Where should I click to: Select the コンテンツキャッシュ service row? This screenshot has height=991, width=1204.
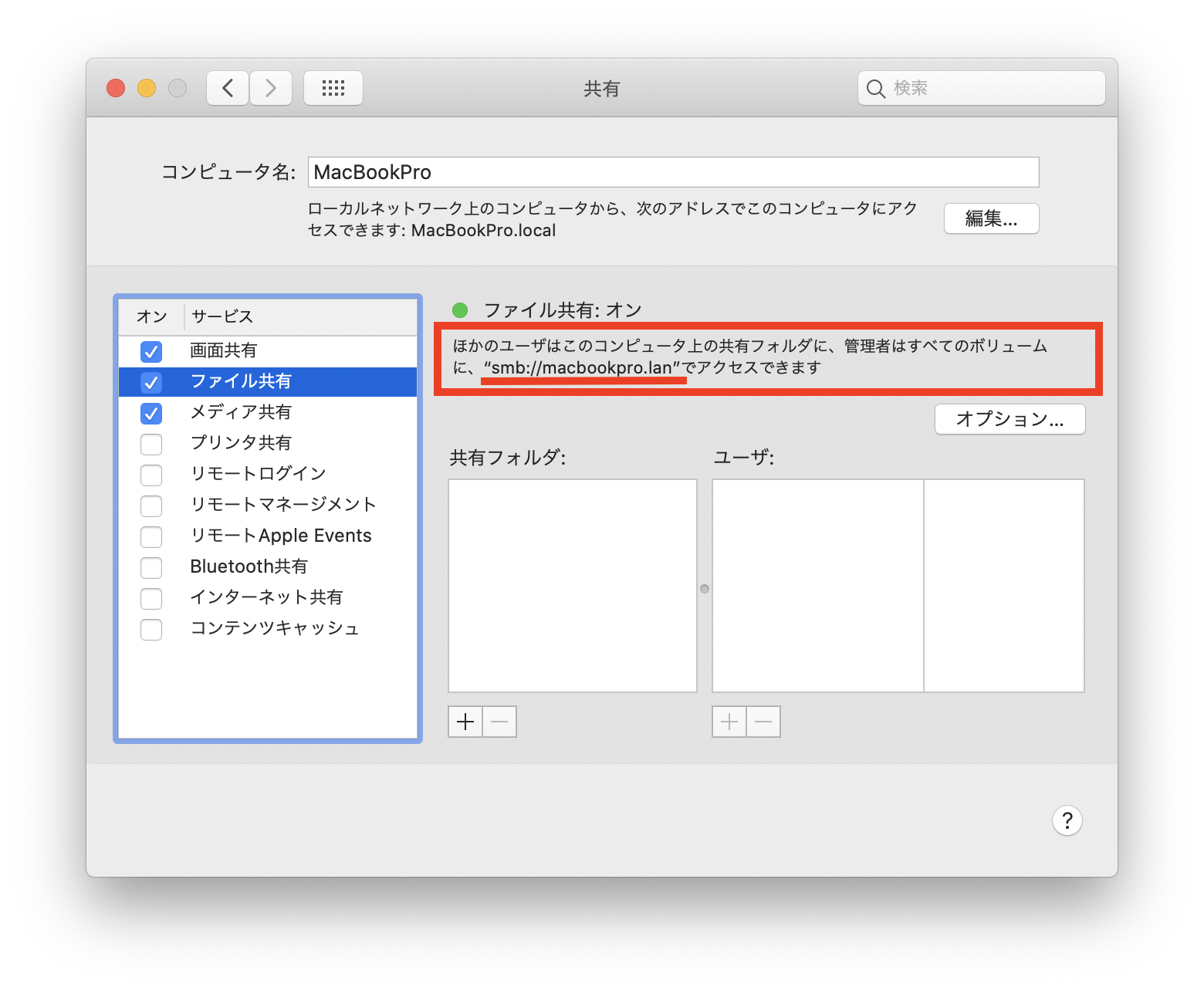(268, 629)
